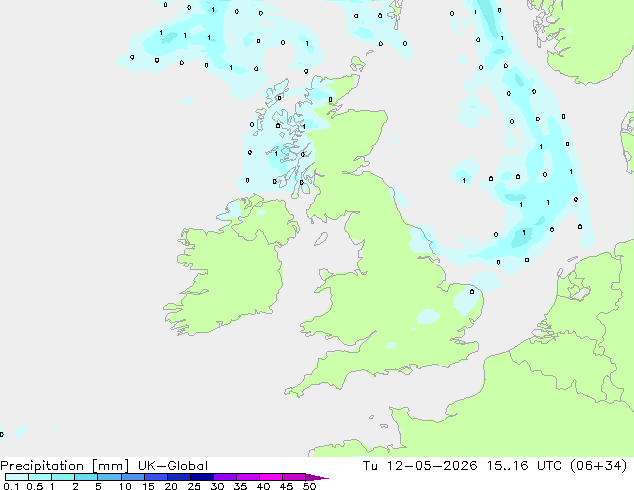Screen dimensions: 634x490
Task: Click the 'Tu 12-05-2026' date text
Action: [x=420, y=466]
